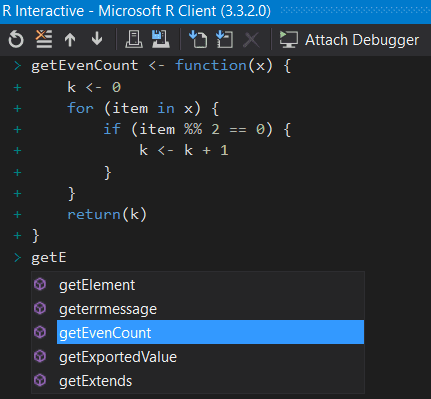Go to next history command with down arrow

click(x=97, y=39)
